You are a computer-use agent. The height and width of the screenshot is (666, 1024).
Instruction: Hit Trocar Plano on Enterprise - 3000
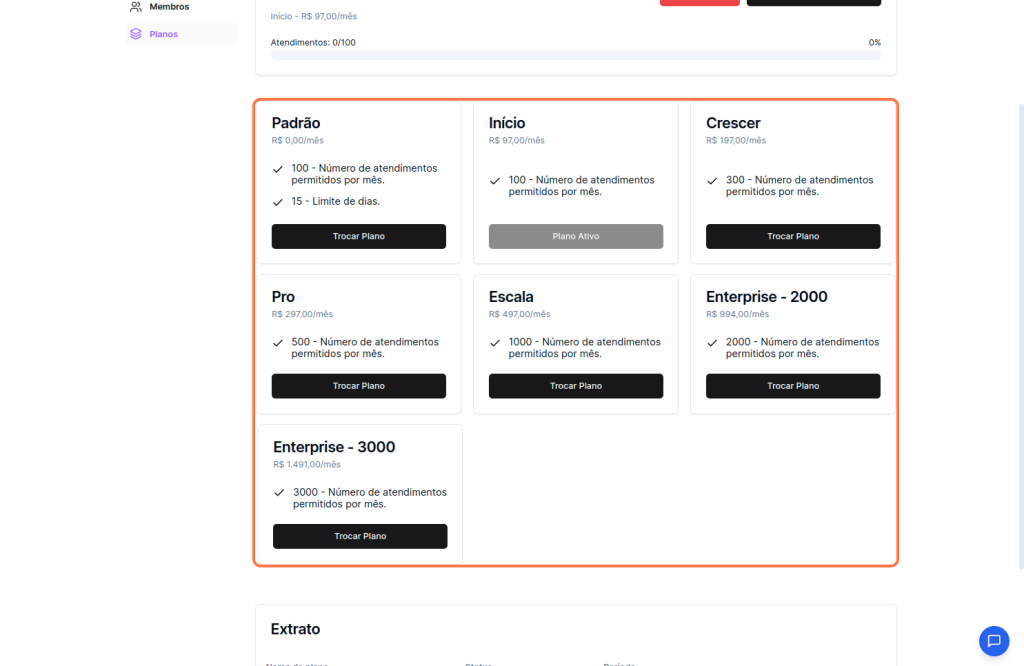360,537
